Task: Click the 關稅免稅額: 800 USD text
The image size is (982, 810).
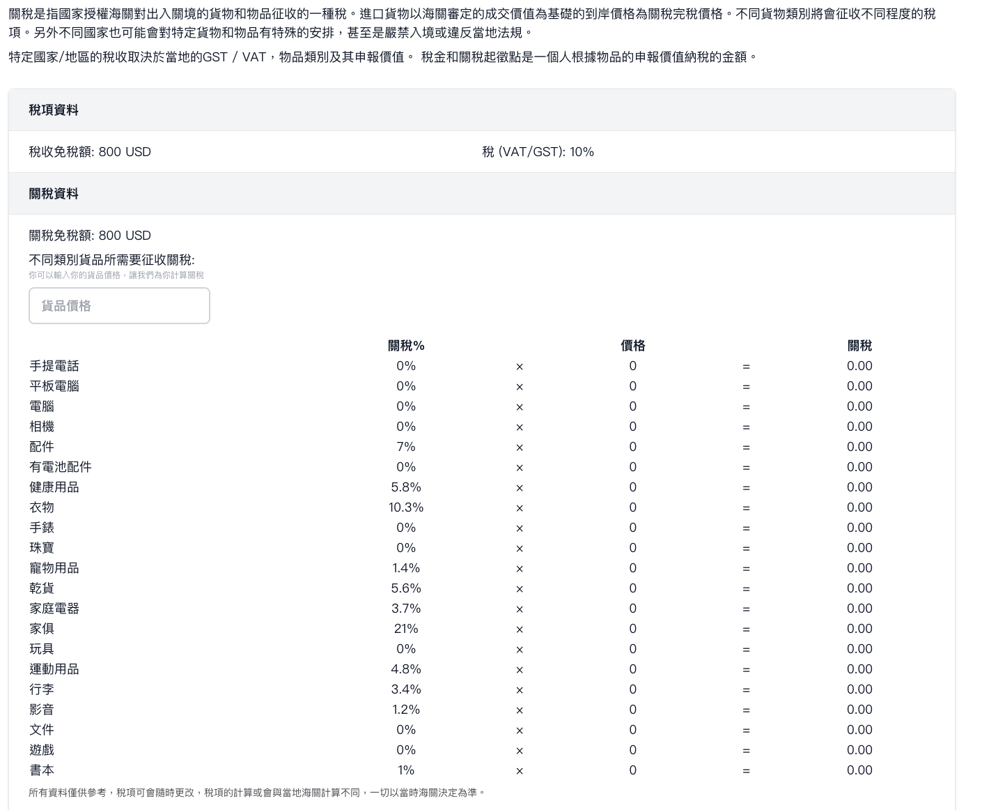Action: (x=90, y=236)
